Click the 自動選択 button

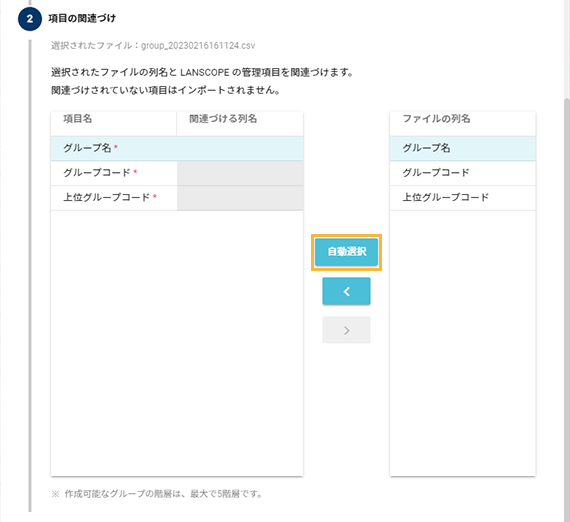[x=346, y=252]
